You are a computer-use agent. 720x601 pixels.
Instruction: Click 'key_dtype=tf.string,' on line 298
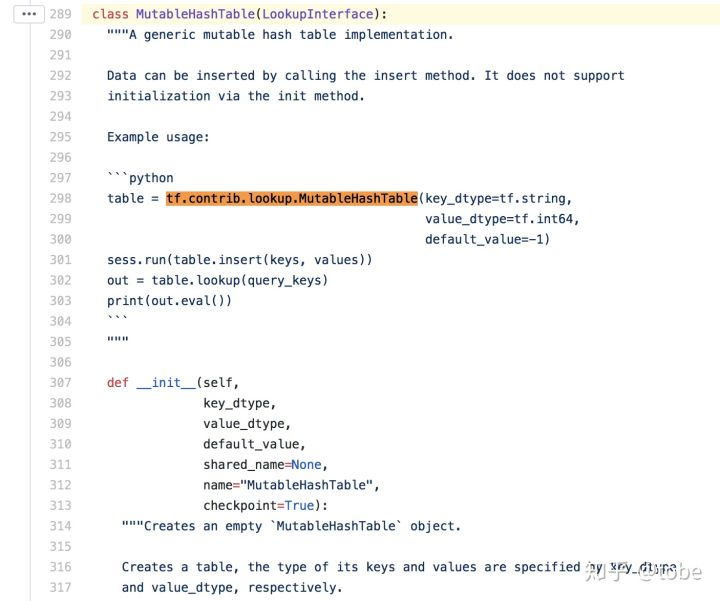coord(498,199)
